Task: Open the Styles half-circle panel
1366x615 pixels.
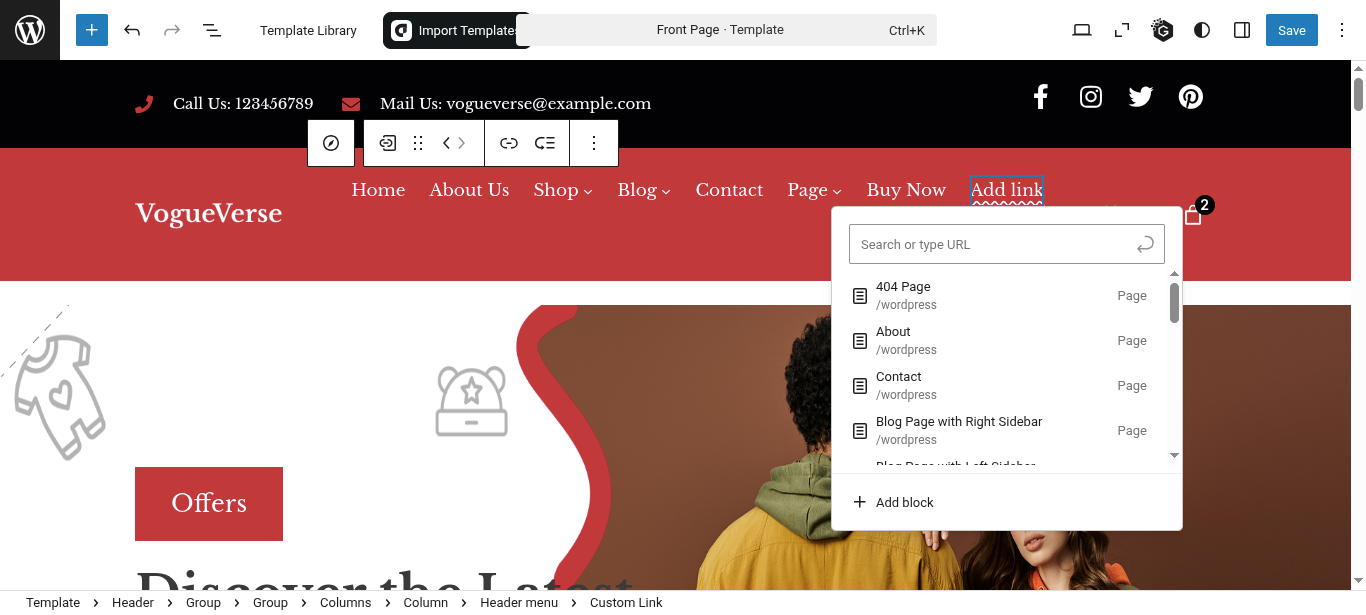Action: point(1202,30)
